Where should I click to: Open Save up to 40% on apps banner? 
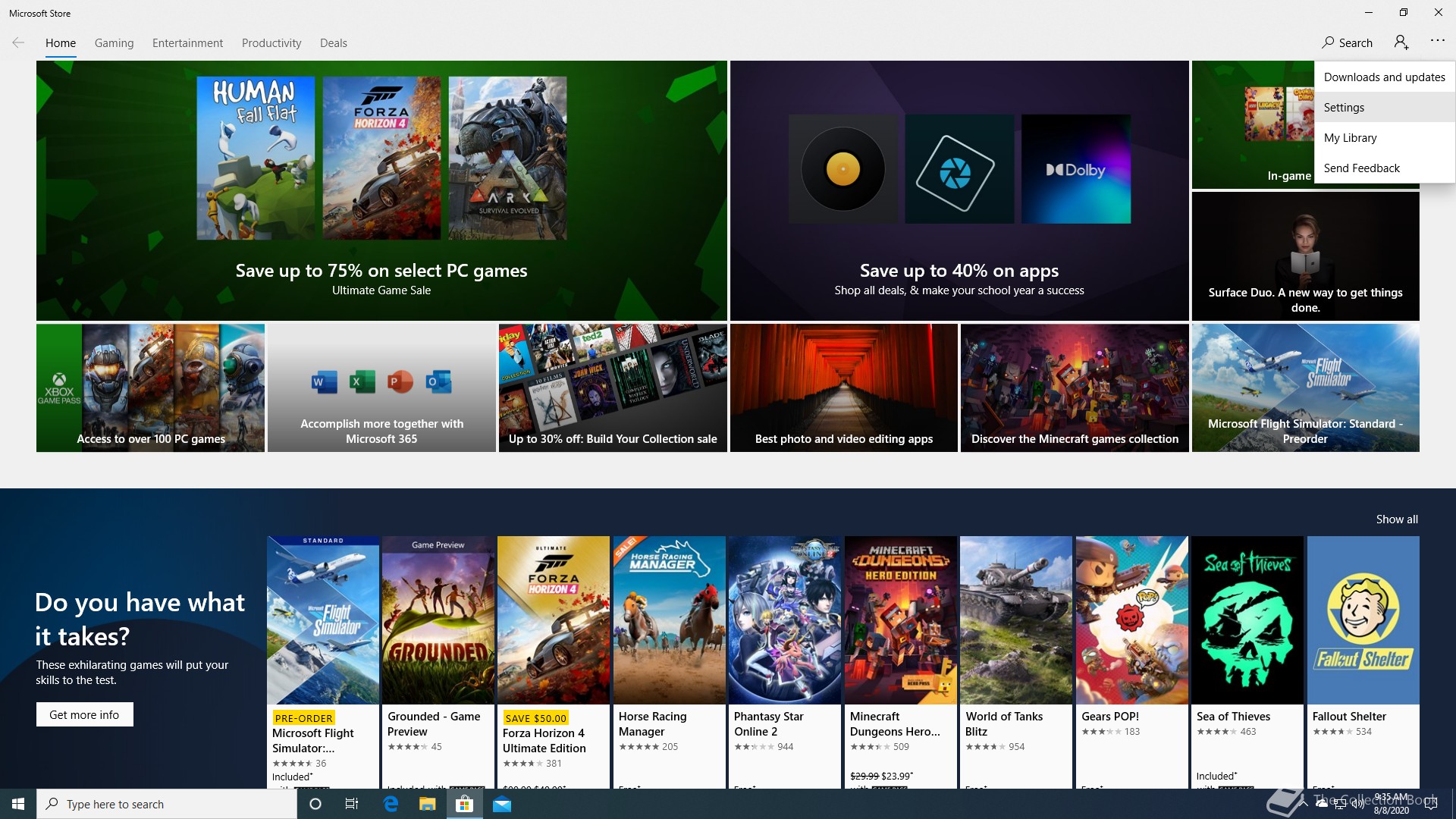(x=959, y=190)
